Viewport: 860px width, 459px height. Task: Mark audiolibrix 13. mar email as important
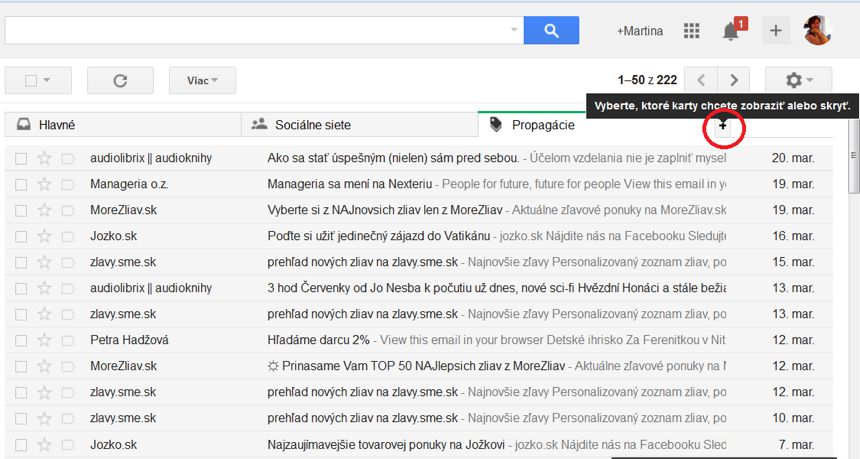pyautogui.click(x=67, y=288)
